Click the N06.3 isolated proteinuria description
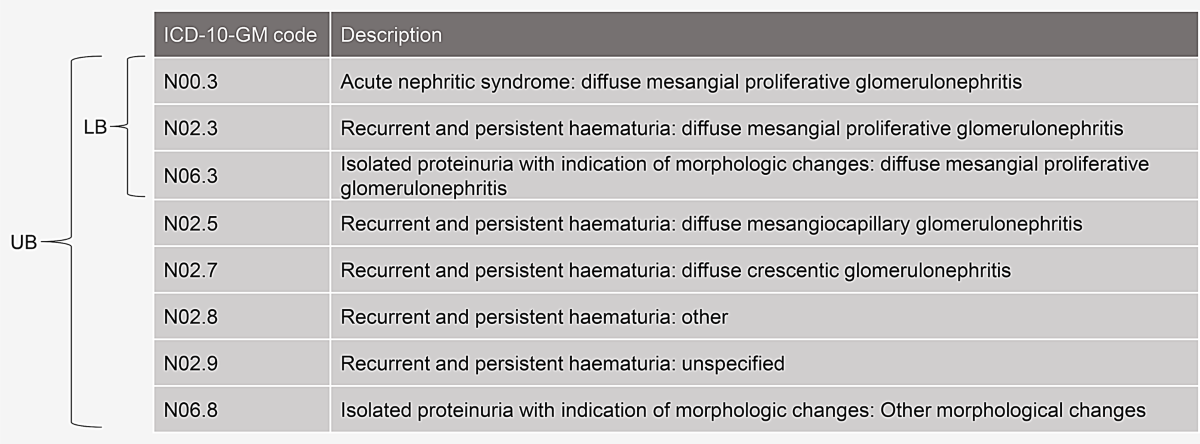This screenshot has width=1200, height=444. click(744, 175)
